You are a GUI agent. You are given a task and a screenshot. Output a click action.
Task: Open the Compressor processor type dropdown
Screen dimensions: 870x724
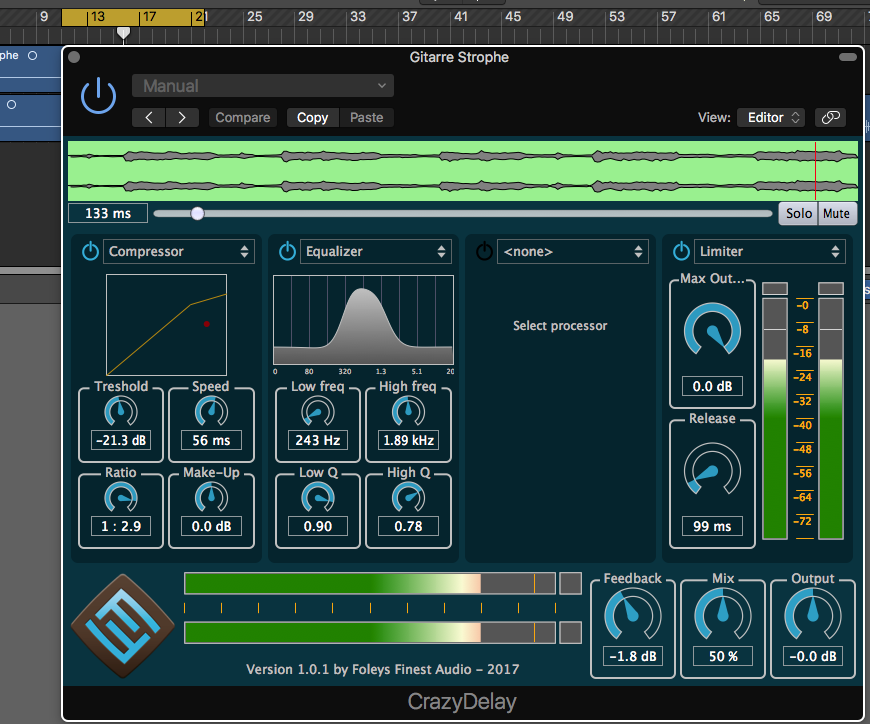(179, 251)
